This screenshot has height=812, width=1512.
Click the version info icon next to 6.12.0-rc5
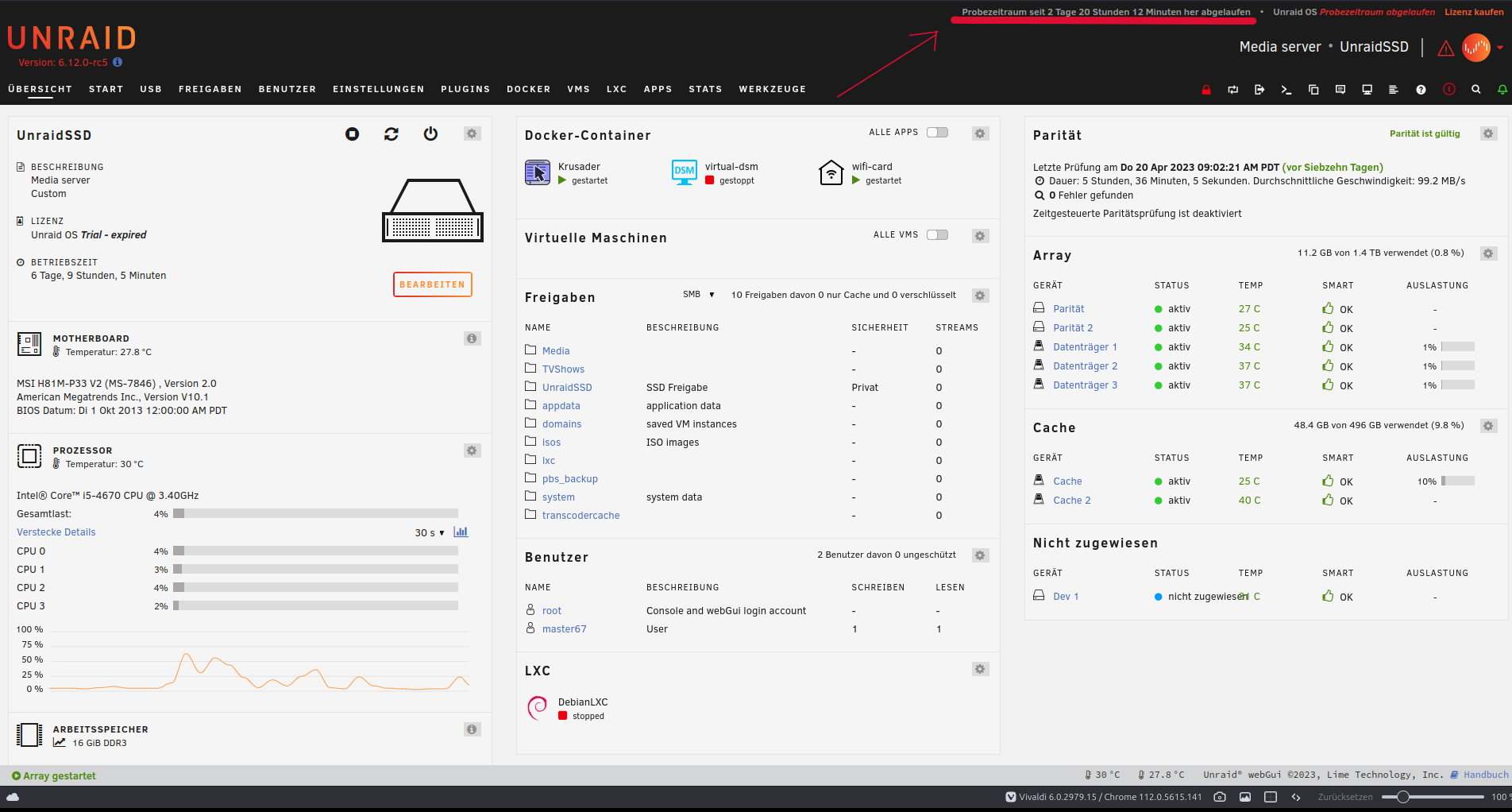118,62
